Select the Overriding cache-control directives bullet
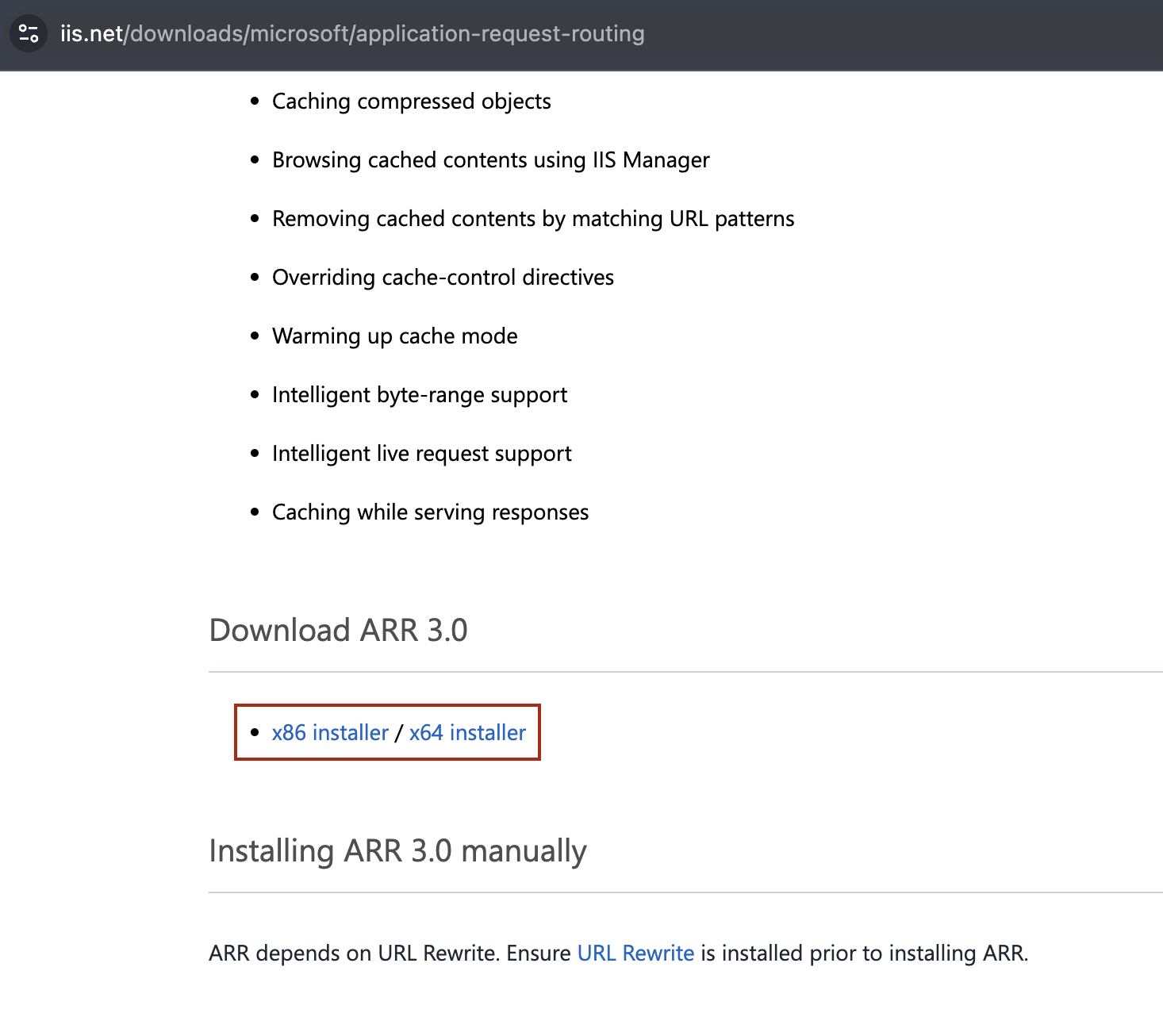 (443, 277)
